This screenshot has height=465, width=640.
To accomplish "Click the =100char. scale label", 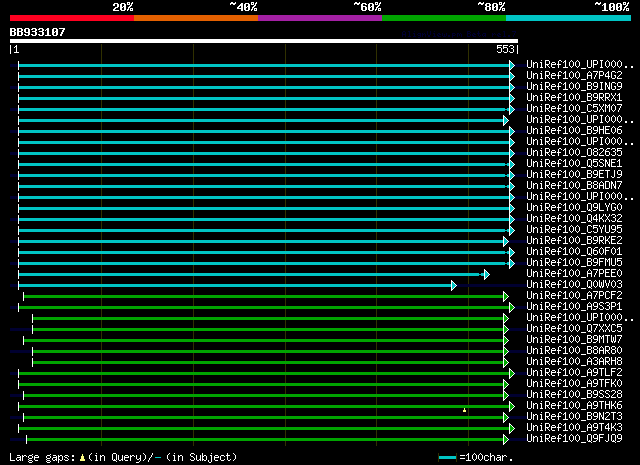I will 486,458.
